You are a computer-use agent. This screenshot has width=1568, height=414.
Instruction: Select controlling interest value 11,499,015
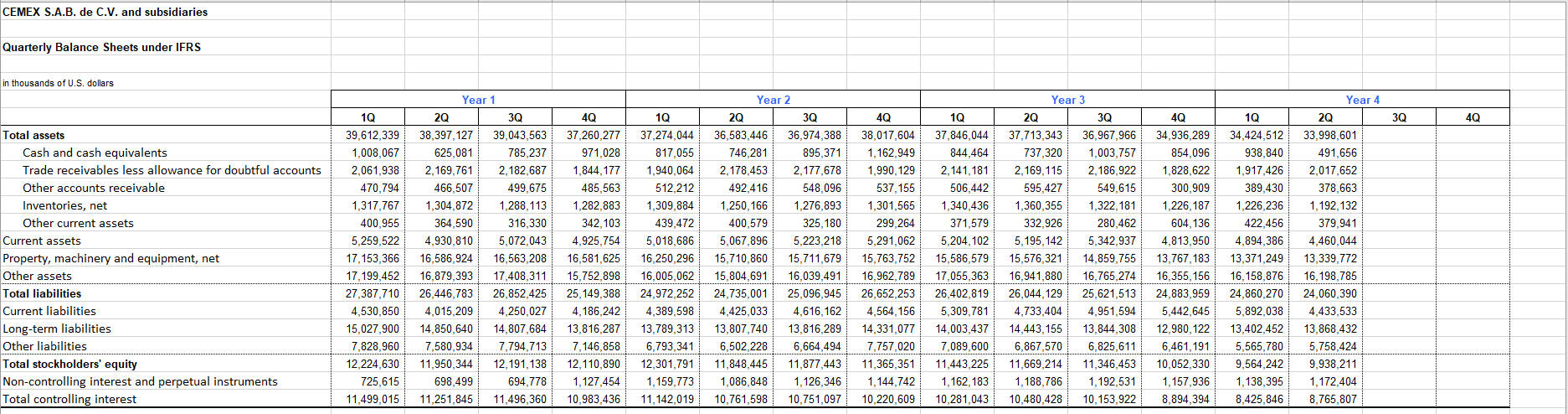click(373, 399)
